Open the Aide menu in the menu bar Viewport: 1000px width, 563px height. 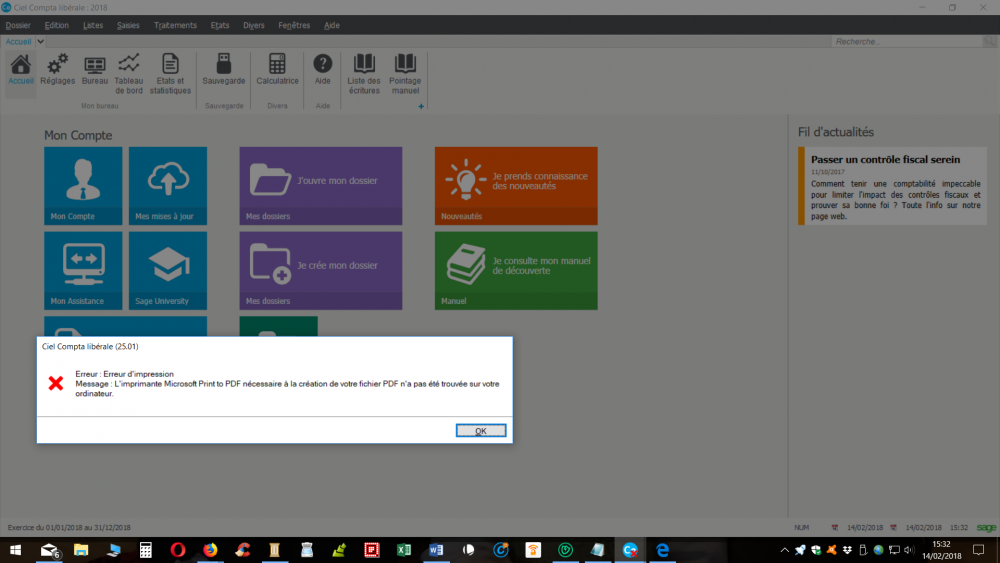(x=332, y=26)
